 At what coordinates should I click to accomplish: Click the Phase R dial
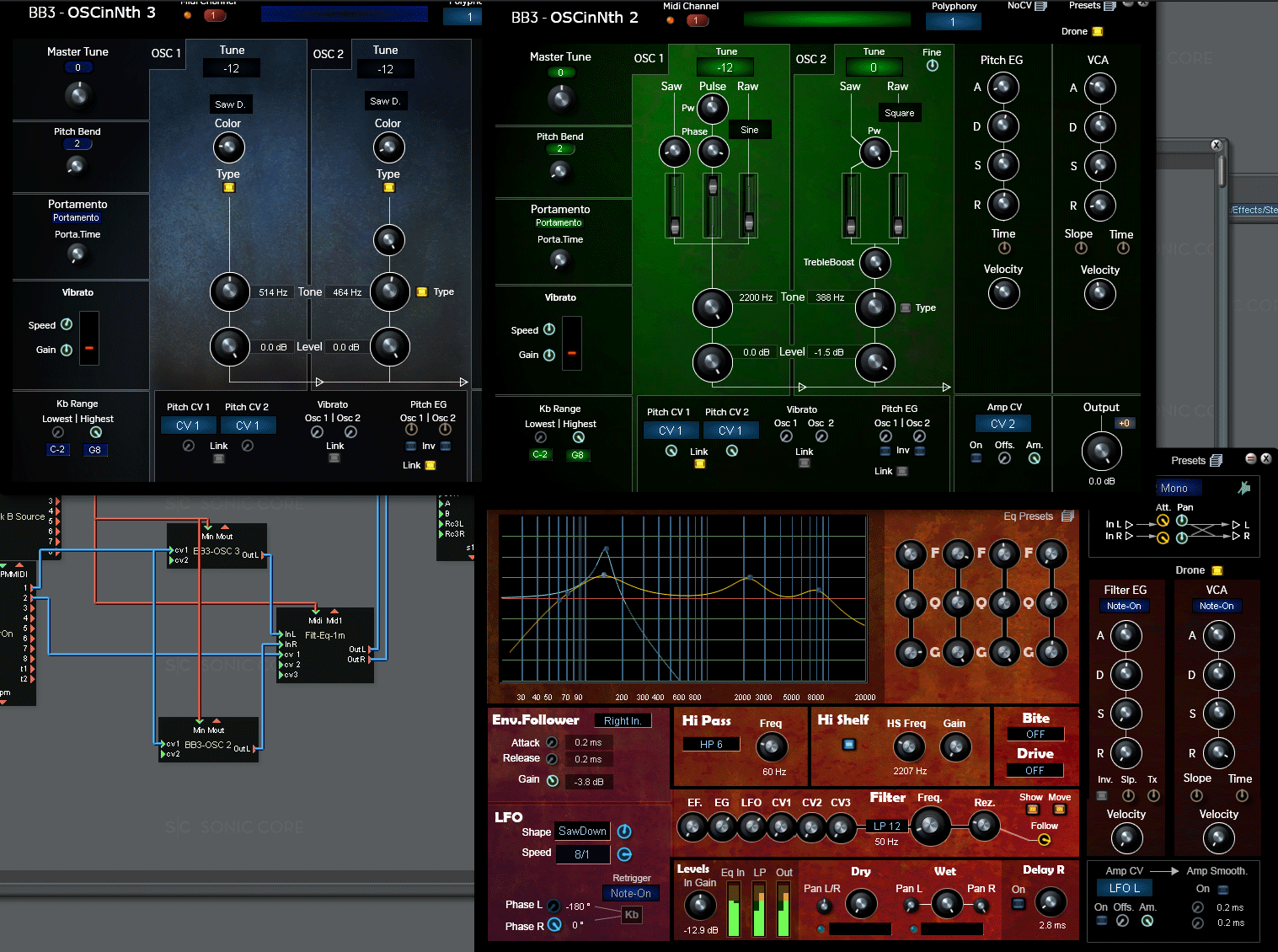tap(554, 925)
